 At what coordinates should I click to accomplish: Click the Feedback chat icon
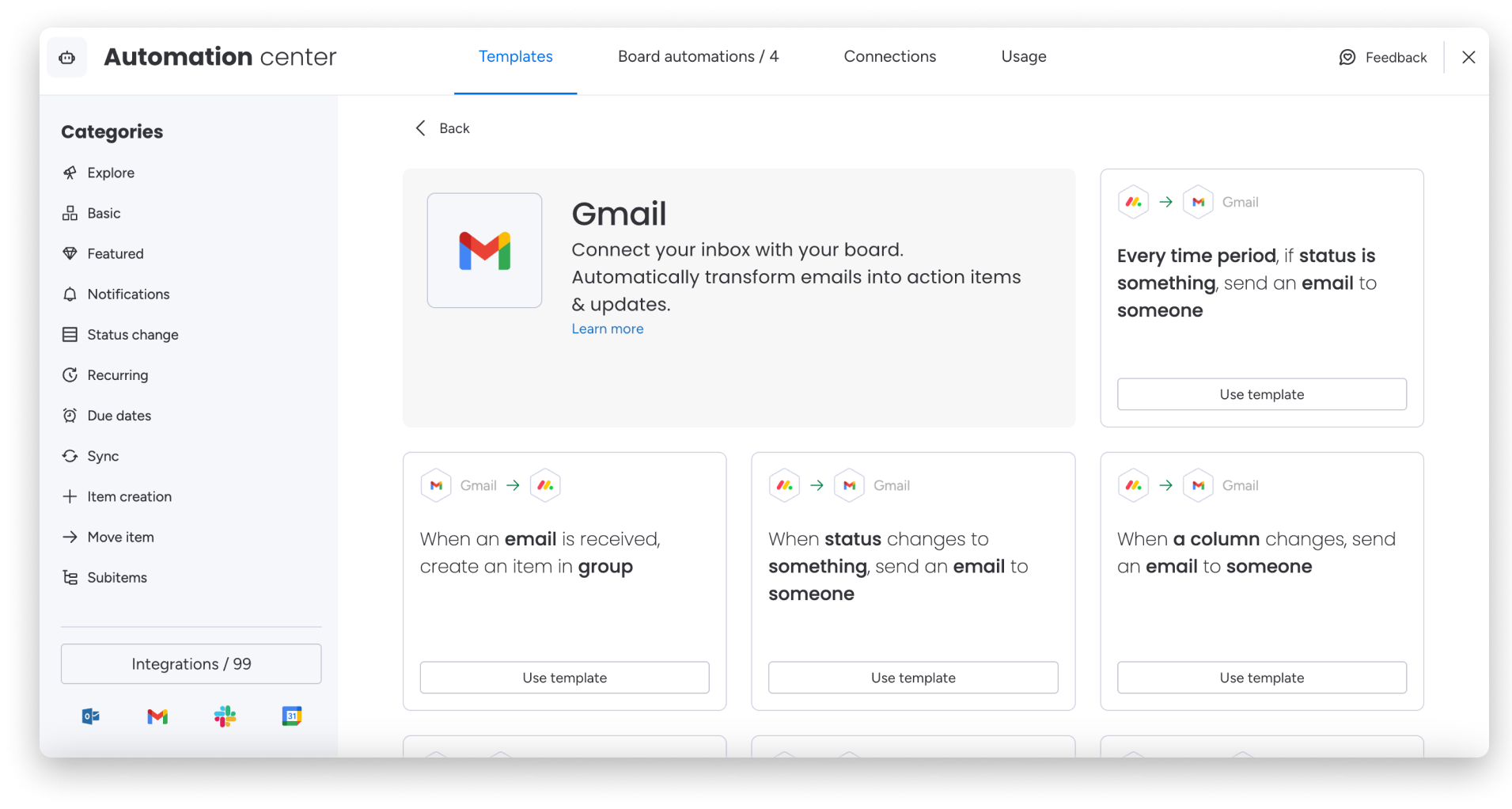click(1347, 57)
